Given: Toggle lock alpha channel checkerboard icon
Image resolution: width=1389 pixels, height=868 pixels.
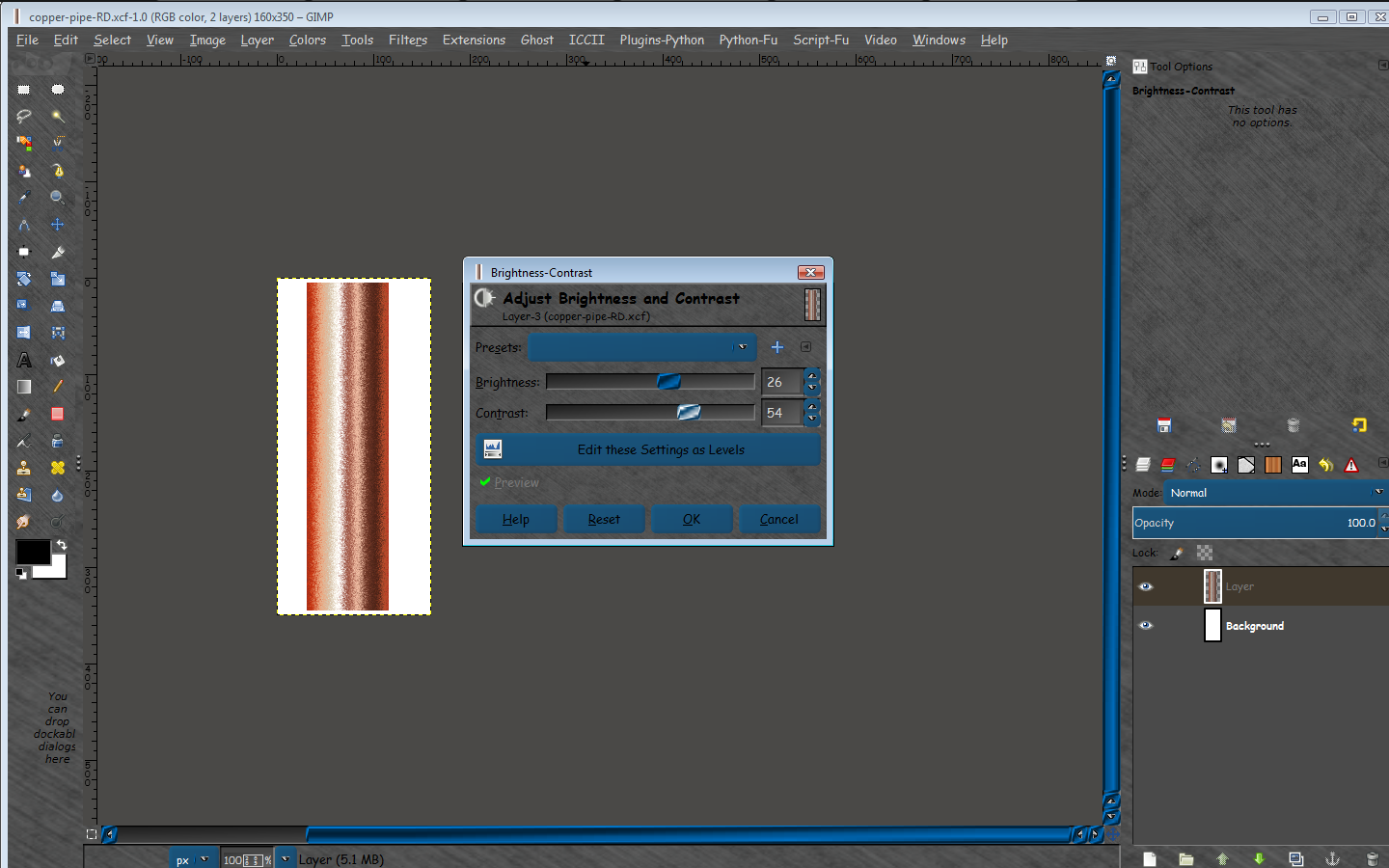Looking at the screenshot, I should click(x=1205, y=553).
